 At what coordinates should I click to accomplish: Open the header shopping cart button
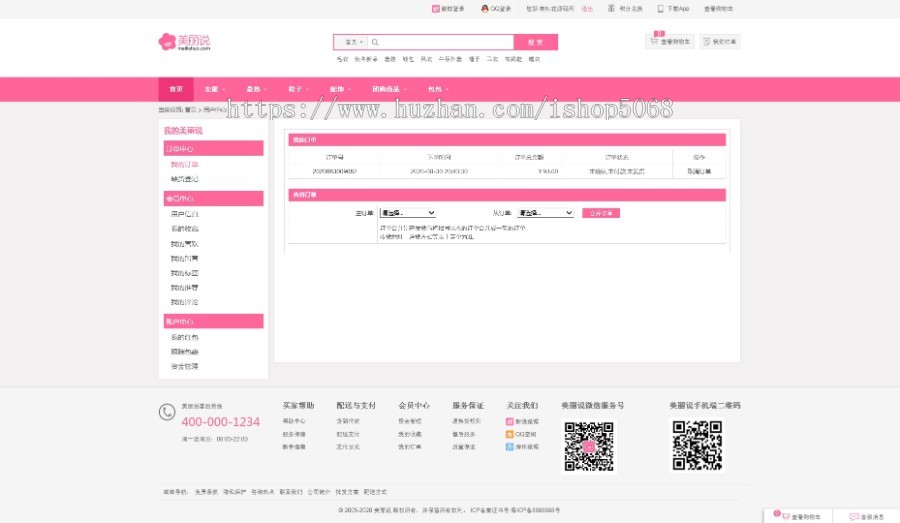(670, 41)
